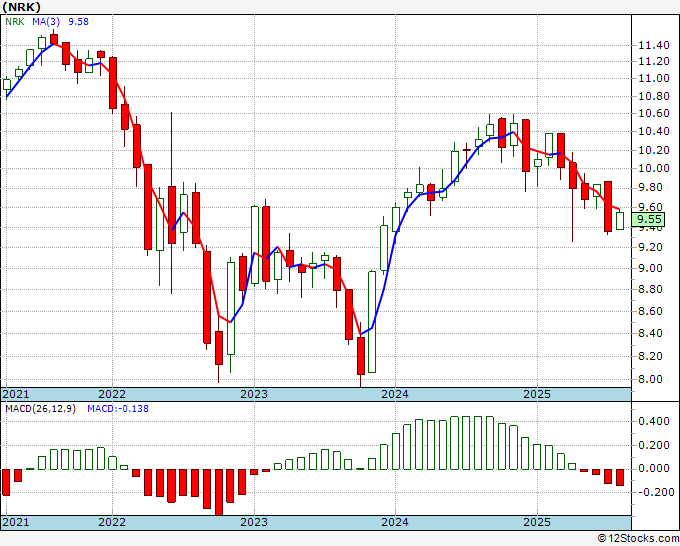680x546 pixels.
Task: Click 2025 on the bottom MACD time axis
Action: coord(537,522)
